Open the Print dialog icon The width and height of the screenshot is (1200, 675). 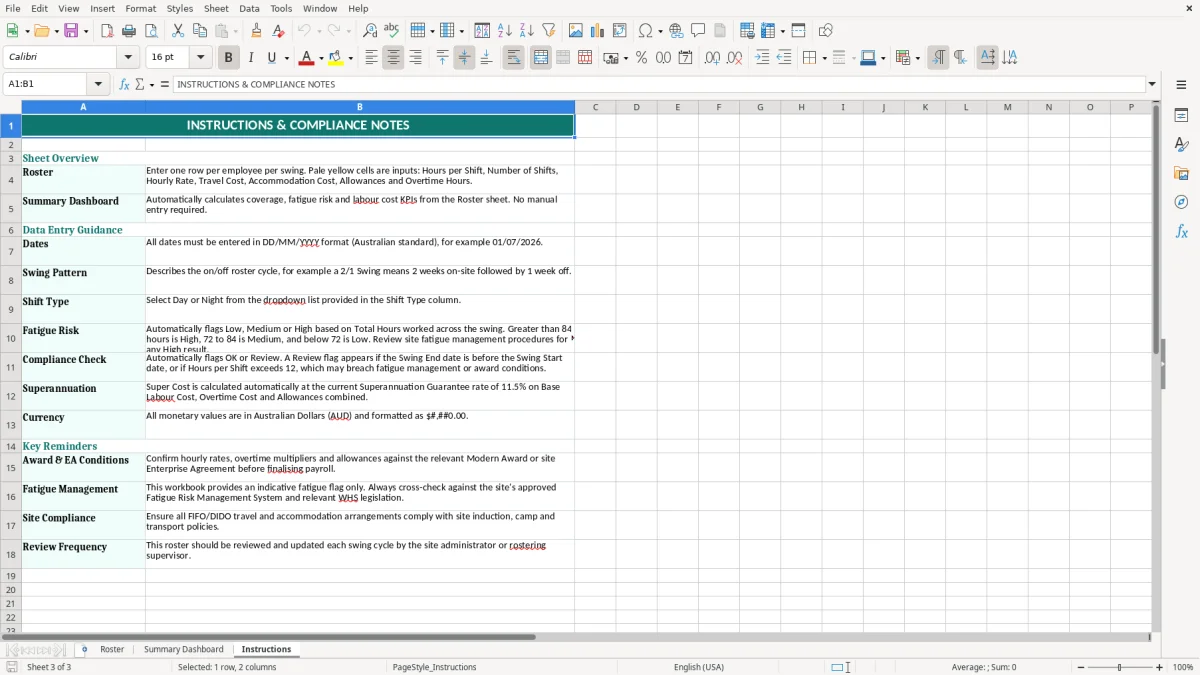[129, 31]
